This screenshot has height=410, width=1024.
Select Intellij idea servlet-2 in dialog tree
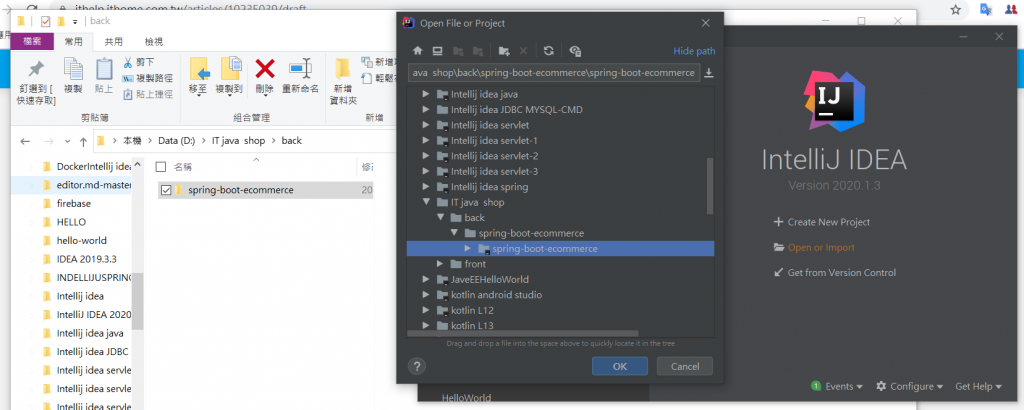(494, 156)
